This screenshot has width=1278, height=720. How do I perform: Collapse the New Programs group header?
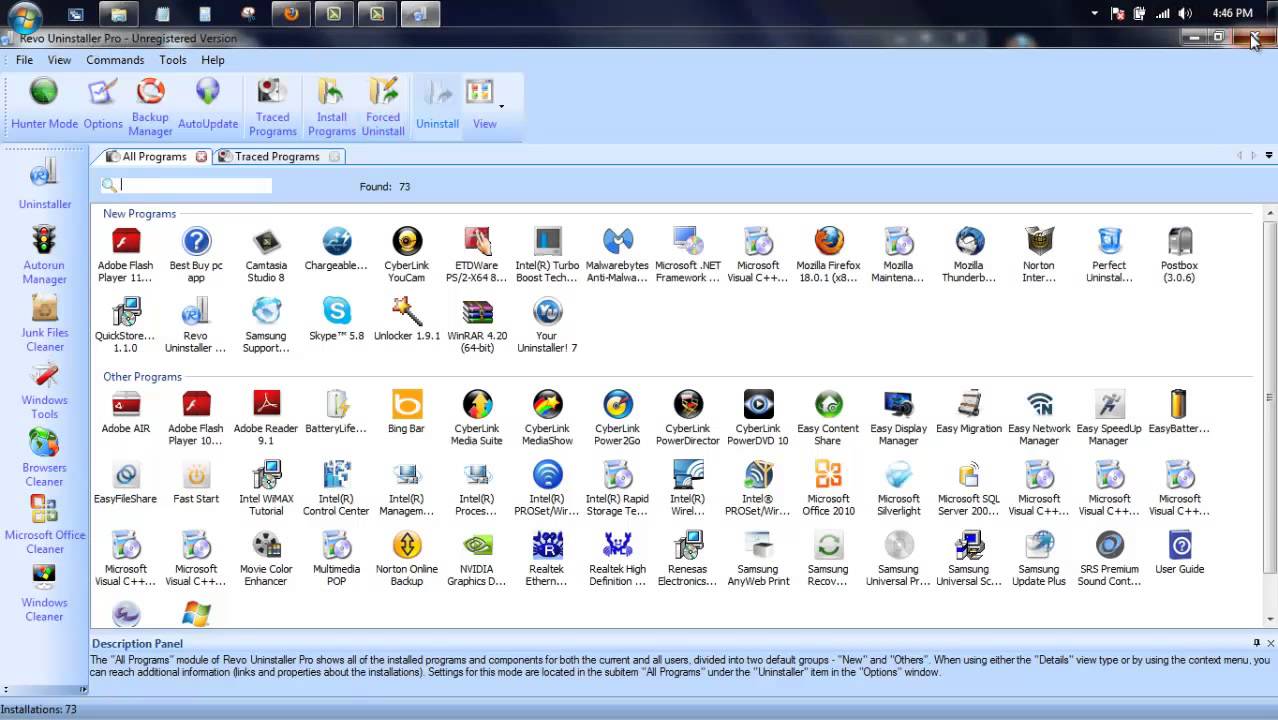pyautogui.click(x=139, y=214)
